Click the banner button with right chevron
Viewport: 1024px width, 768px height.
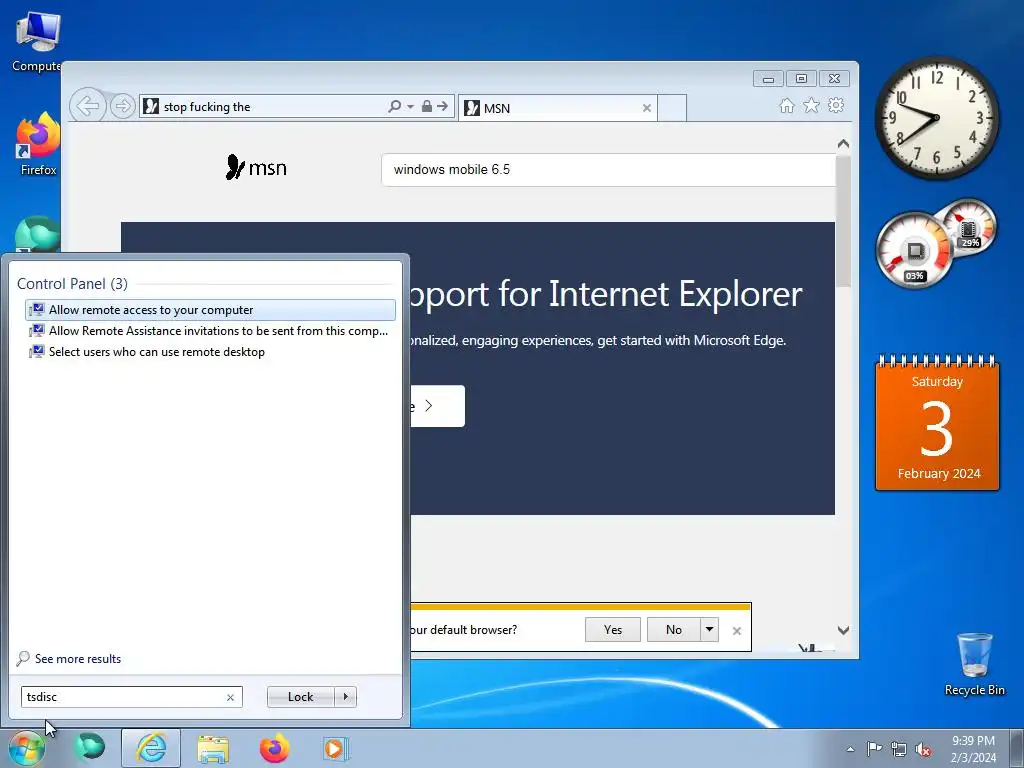(x=438, y=406)
